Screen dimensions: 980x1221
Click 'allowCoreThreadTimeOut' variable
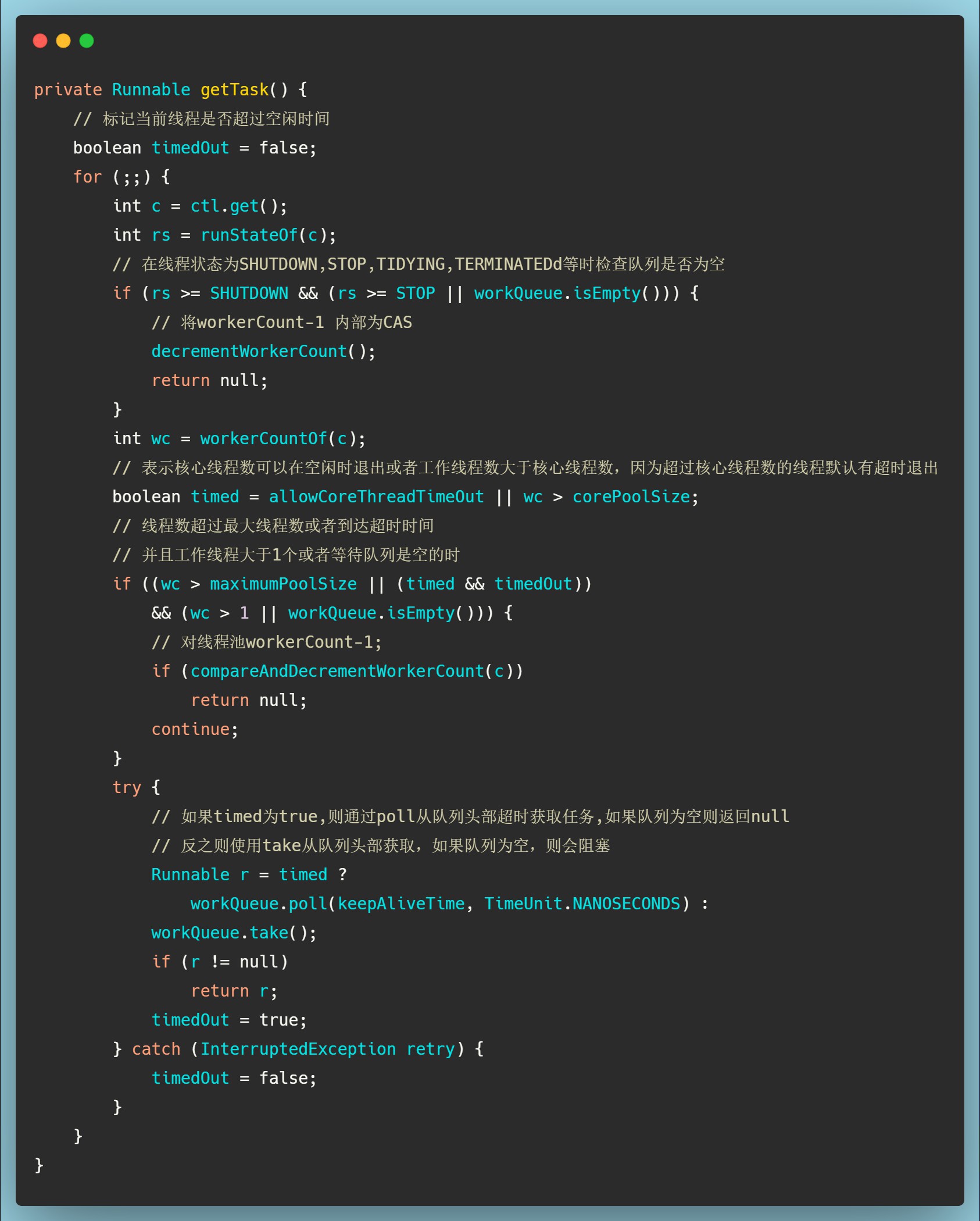[x=376, y=497]
